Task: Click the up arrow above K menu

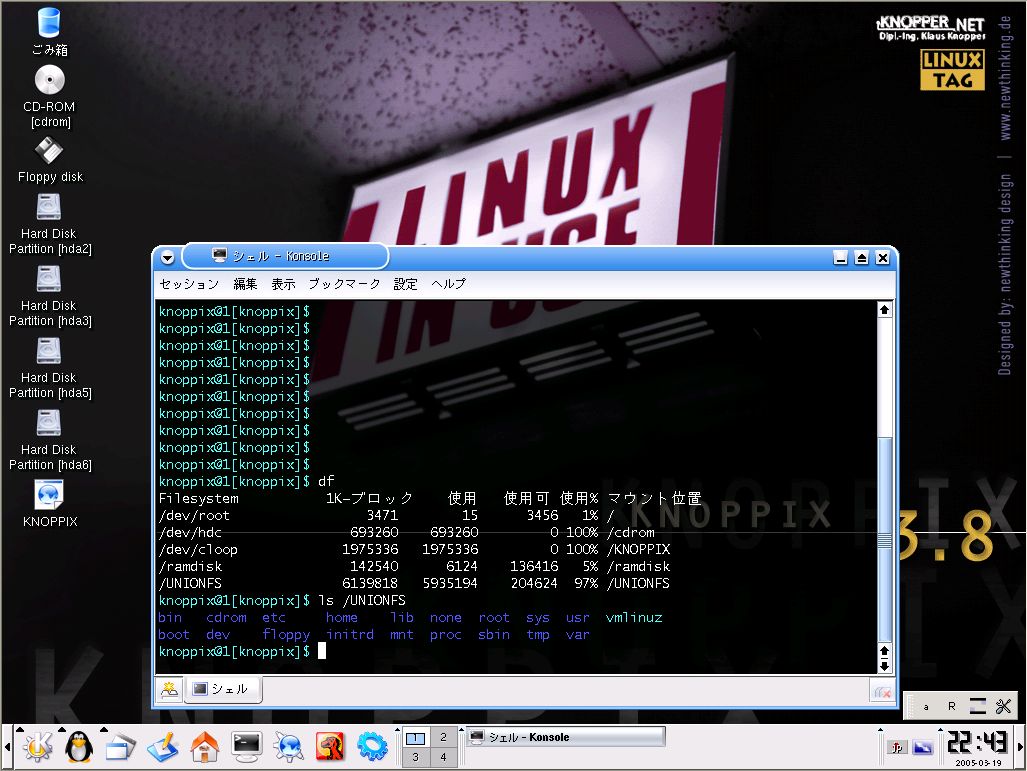Action: coord(20,729)
